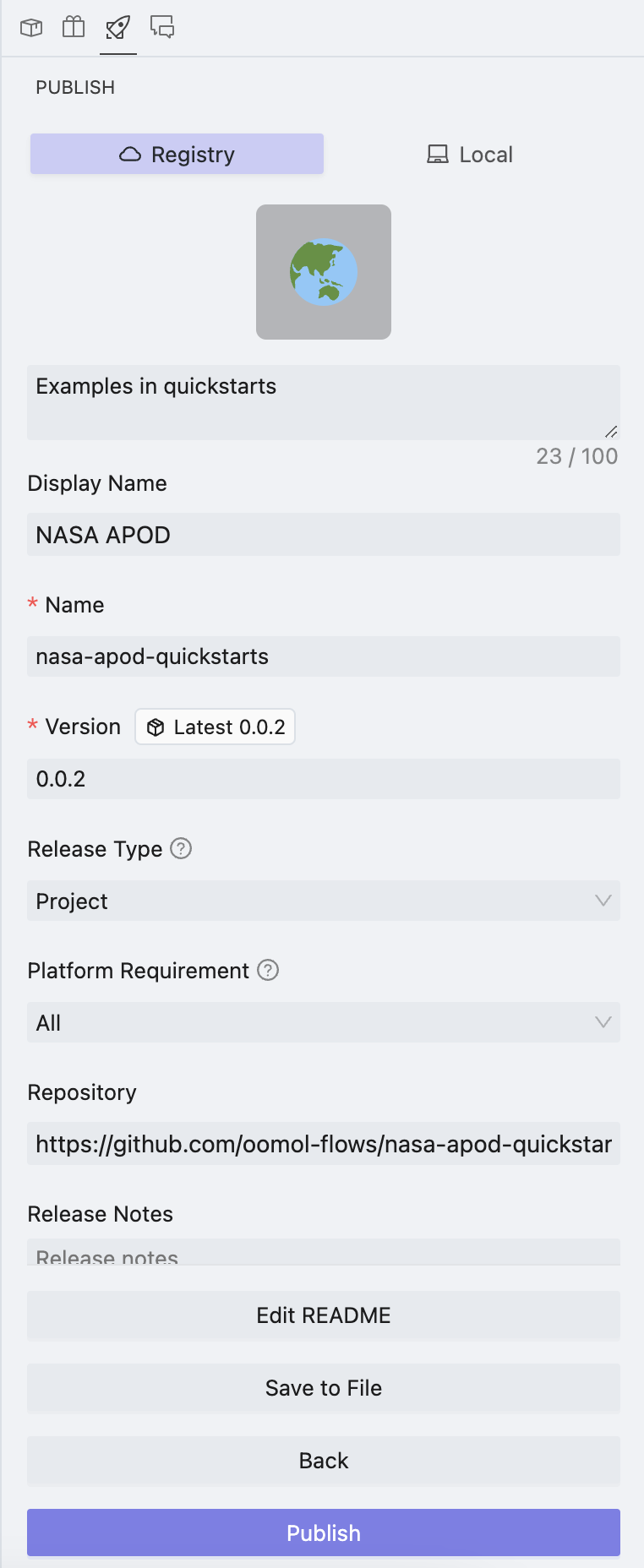Expand the Platform Requirement dropdown
This screenshot has height=1568, width=644.
tap(324, 1022)
